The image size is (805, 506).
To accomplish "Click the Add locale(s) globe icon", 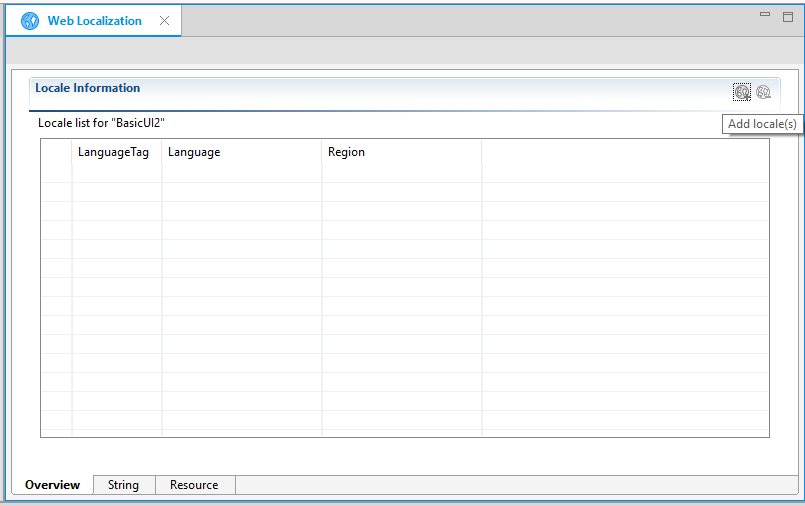I will pos(741,92).
